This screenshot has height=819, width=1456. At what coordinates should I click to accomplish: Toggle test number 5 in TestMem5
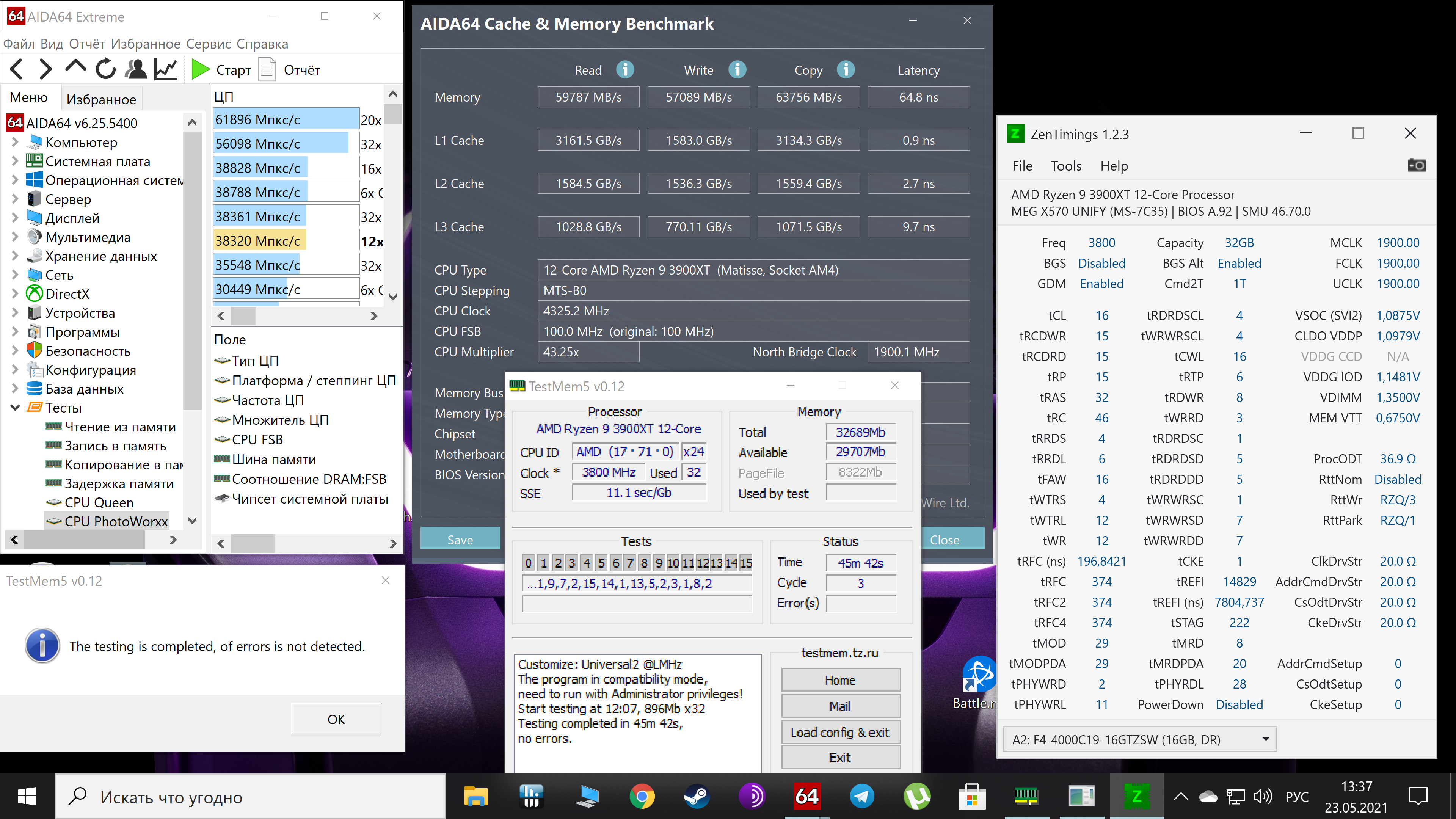(x=601, y=562)
